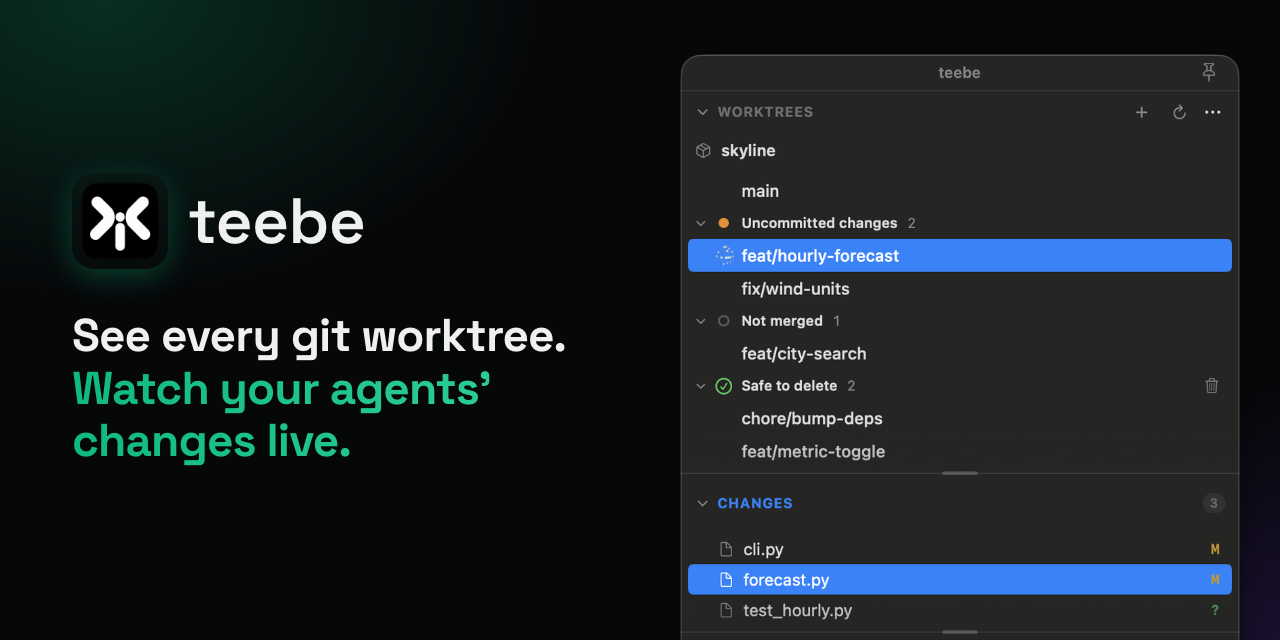Open the worktrees more options menu

click(x=1213, y=112)
